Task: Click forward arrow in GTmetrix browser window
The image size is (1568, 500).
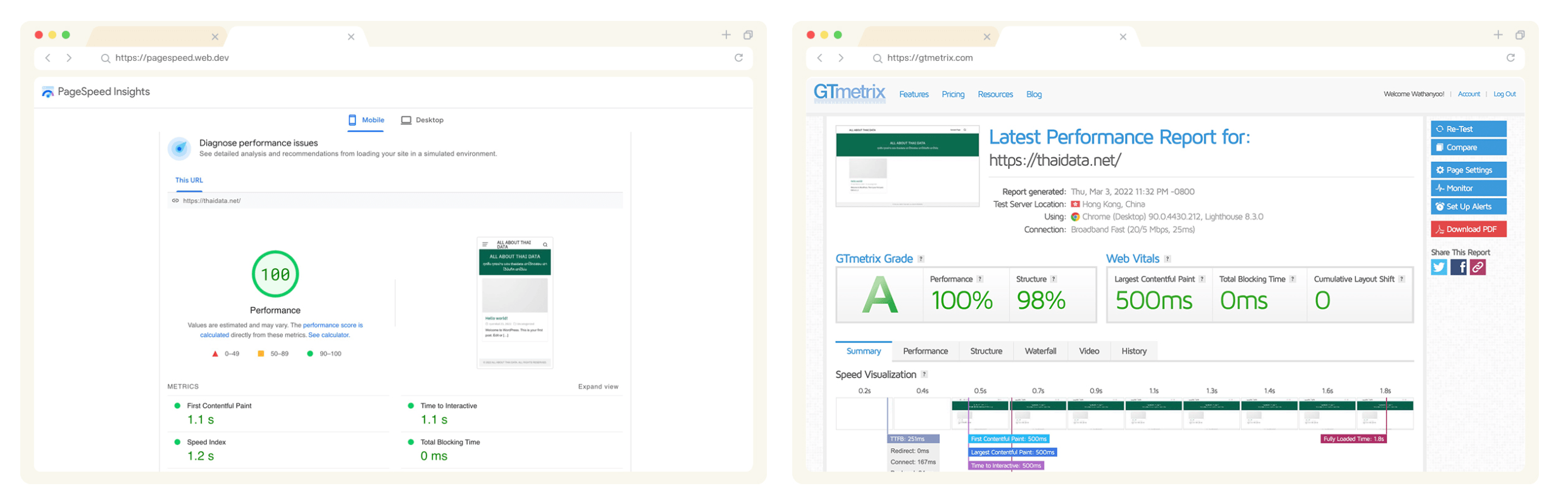Action: click(841, 58)
